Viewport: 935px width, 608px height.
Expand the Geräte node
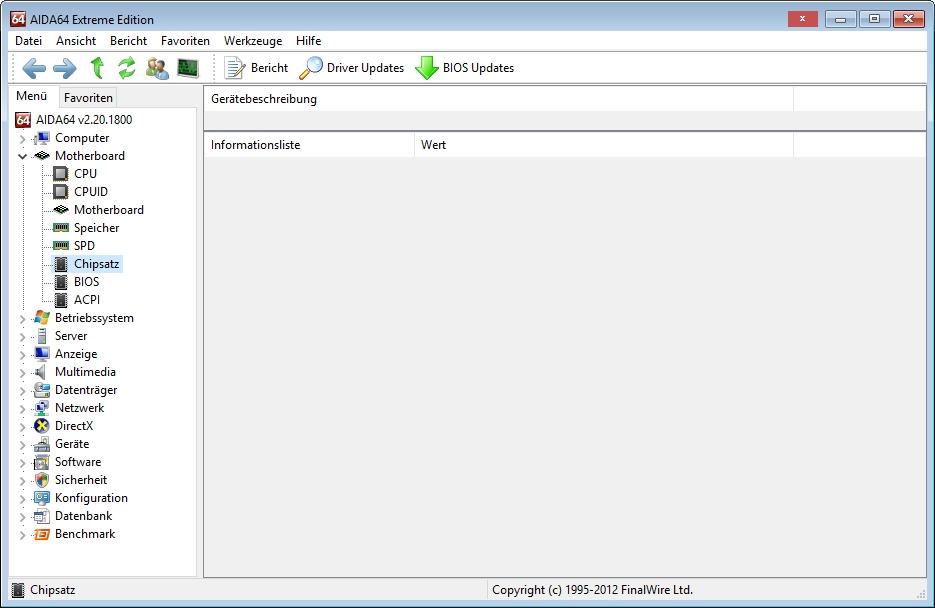(x=22, y=445)
